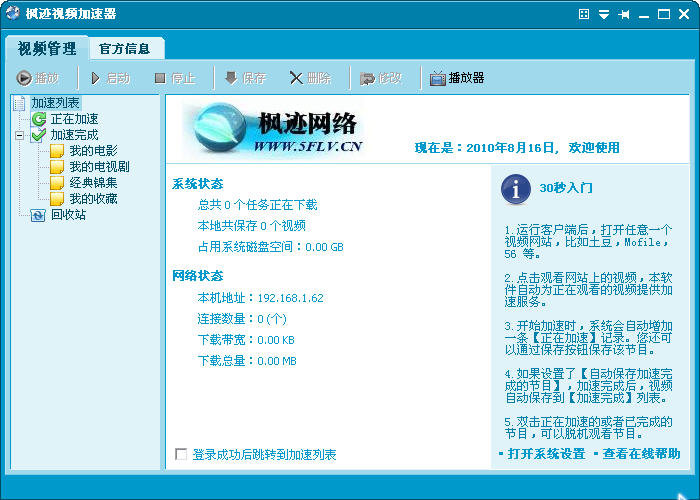Minimize the 枫迹视频加速器 window
The width and height of the screenshot is (700, 500).
point(644,15)
